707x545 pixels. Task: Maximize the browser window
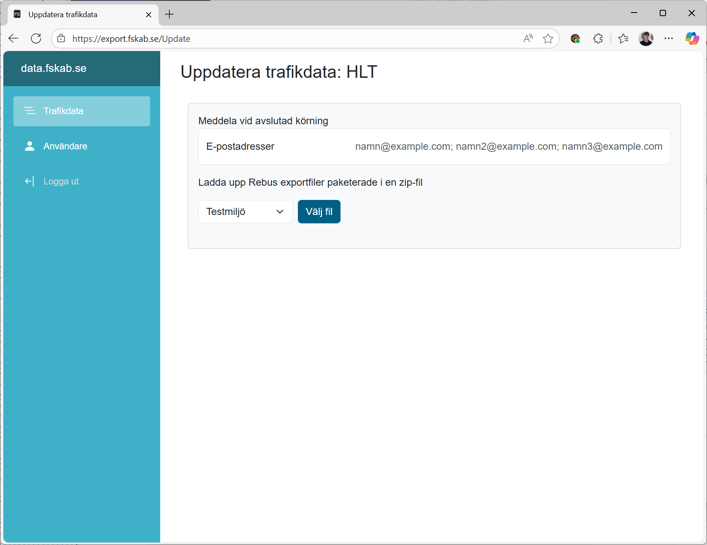click(663, 13)
